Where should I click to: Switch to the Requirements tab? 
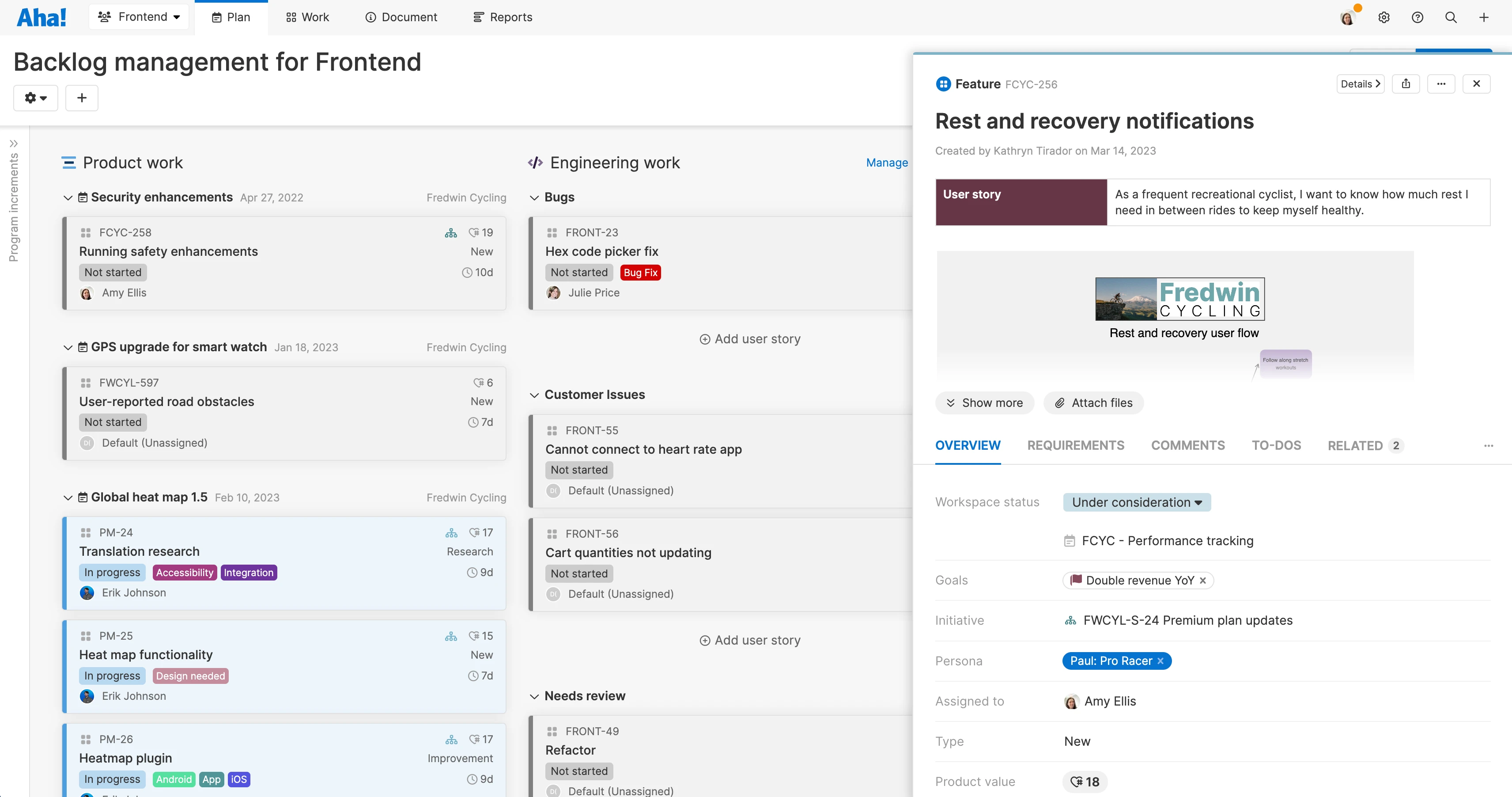click(1075, 446)
